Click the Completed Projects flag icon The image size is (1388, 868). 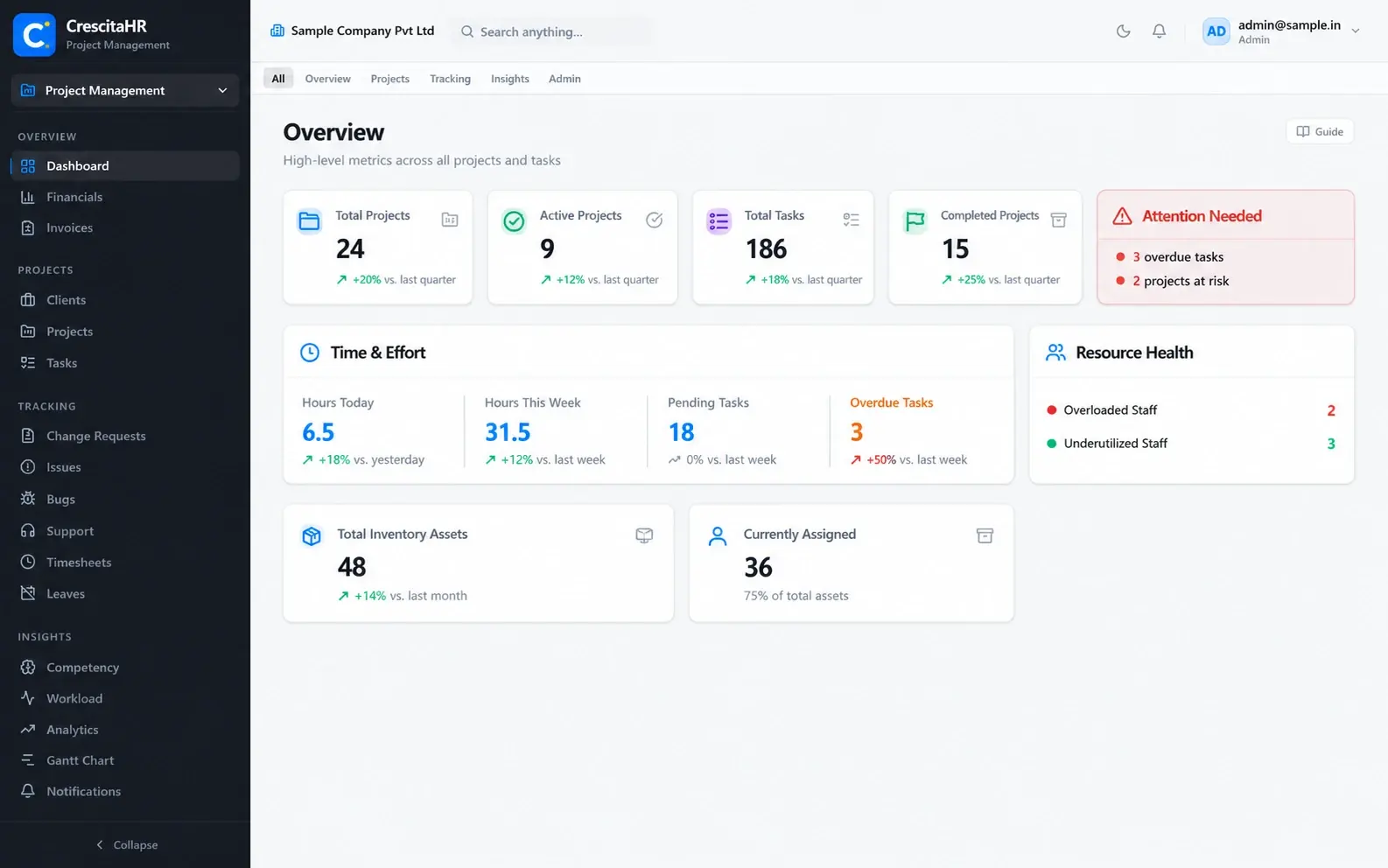[x=915, y=221]
